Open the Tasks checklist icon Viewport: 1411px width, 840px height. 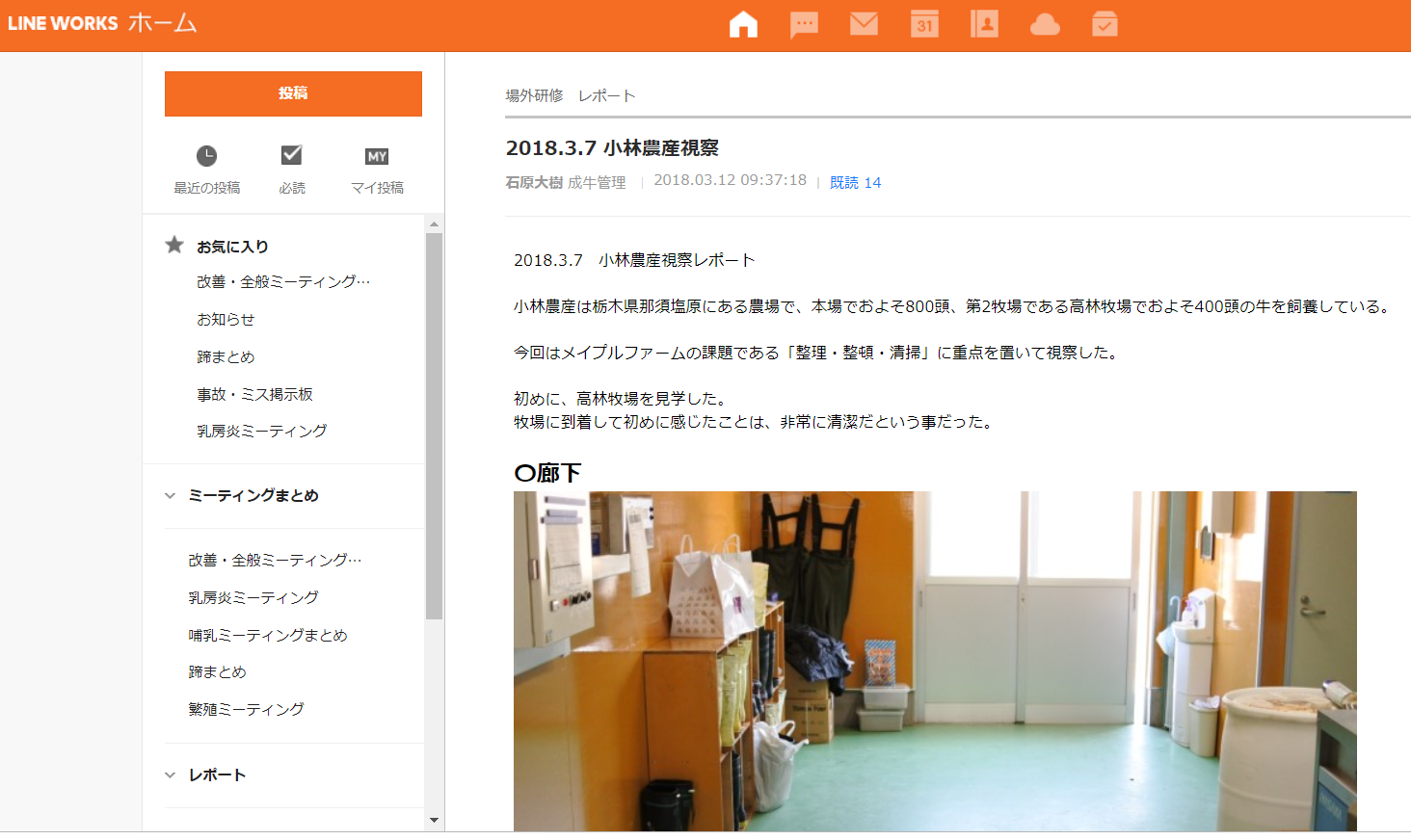tap(1105, 24)
